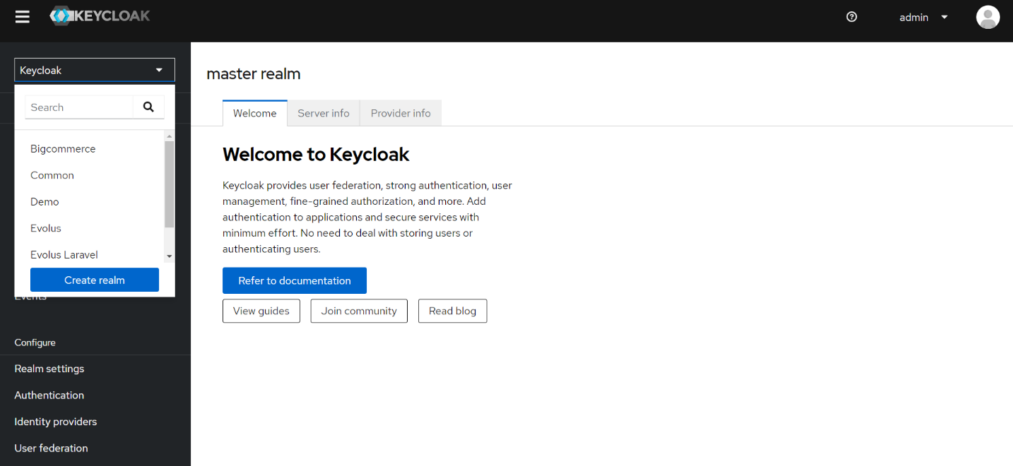Screen dimensions: 1013x466
Task: Open User federation in the sidebar
Action: click(51, 448)
